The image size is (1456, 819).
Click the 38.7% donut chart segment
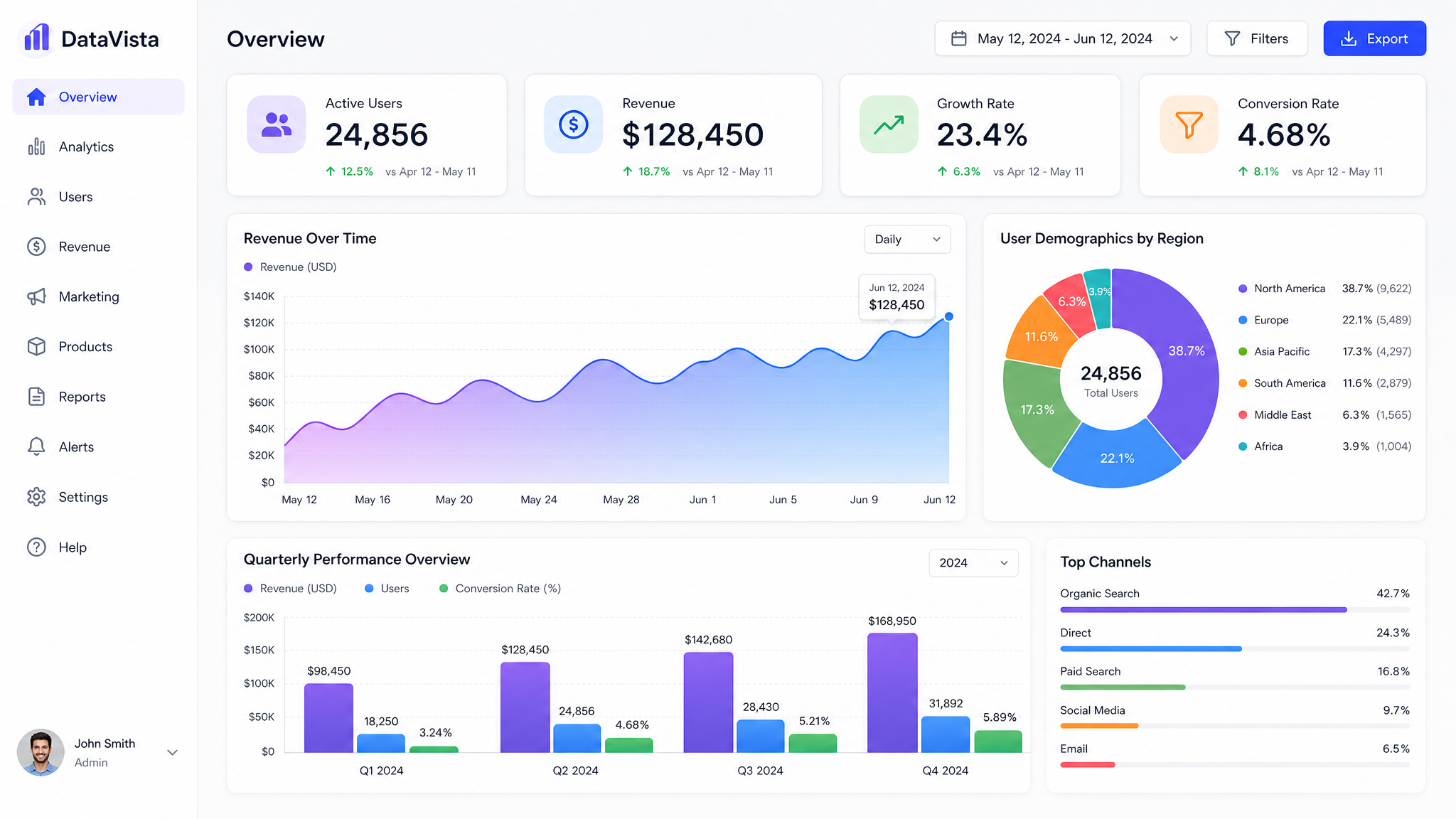click(1187, 351)
